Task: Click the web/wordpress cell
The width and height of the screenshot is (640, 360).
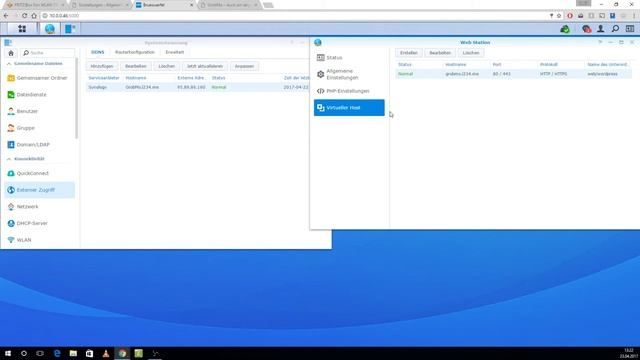Action: pos(602,74)
